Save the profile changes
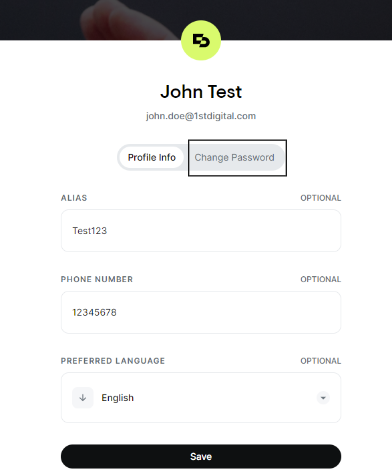The width and height of the screenshot is (392, 475). tap(201, 456)
